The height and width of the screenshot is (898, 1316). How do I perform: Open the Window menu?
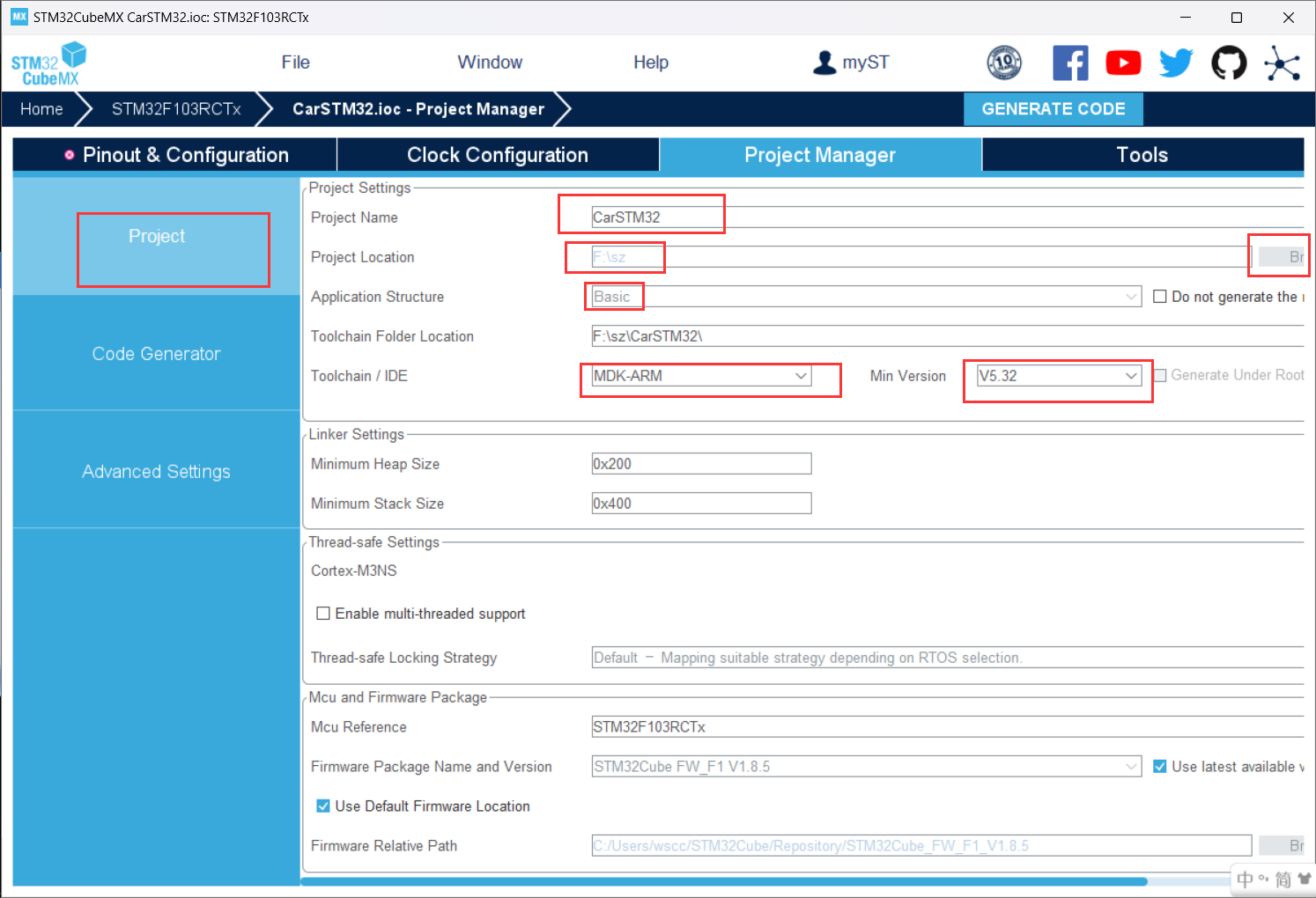pyautogui.click(x=490, y=63)
